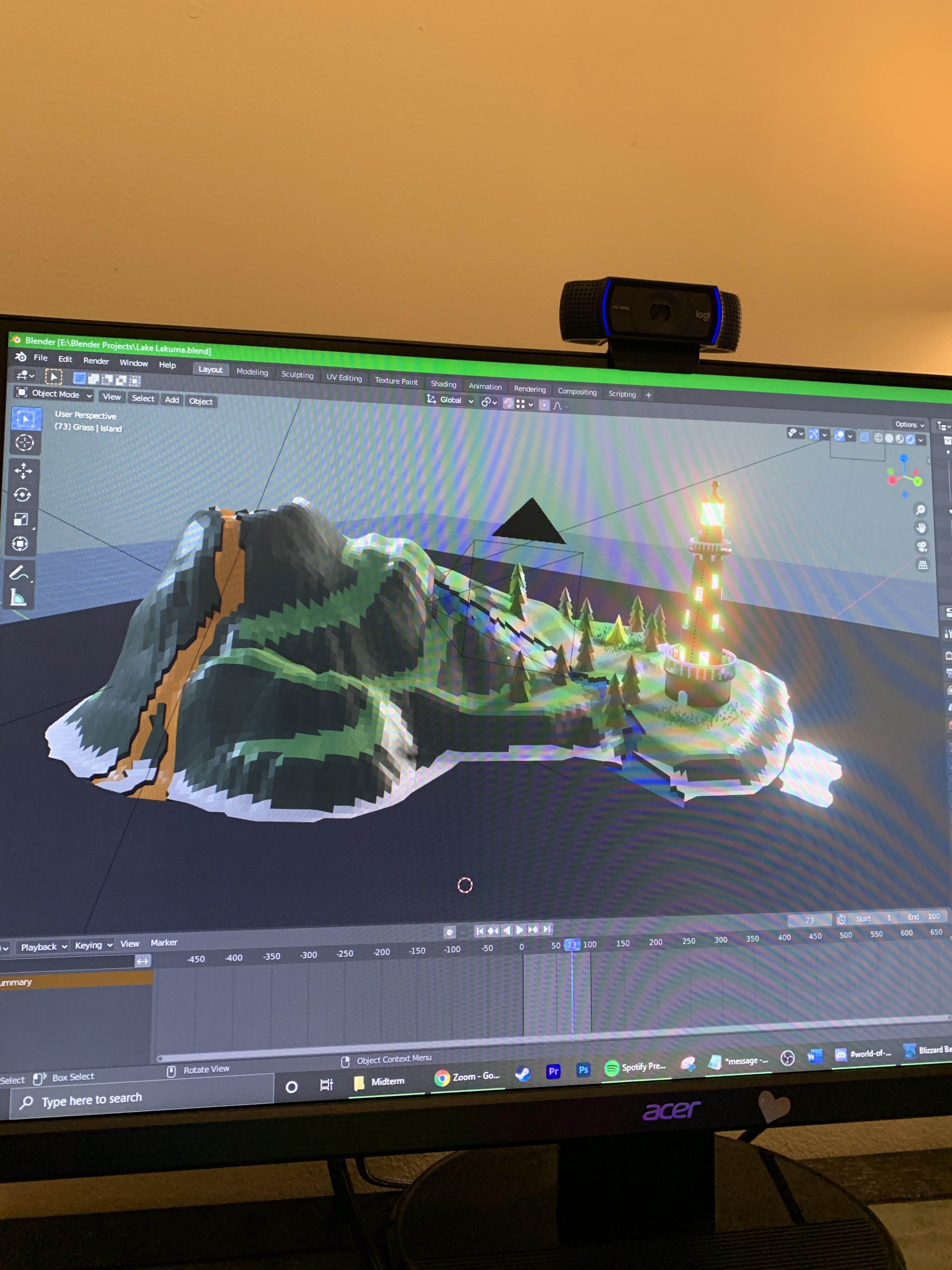Image resolution: width=952 pixels, height=1270 pixels.
Task: Toggle camera view with camera icon
Action: pyautogui.click(x=921, y=546)
